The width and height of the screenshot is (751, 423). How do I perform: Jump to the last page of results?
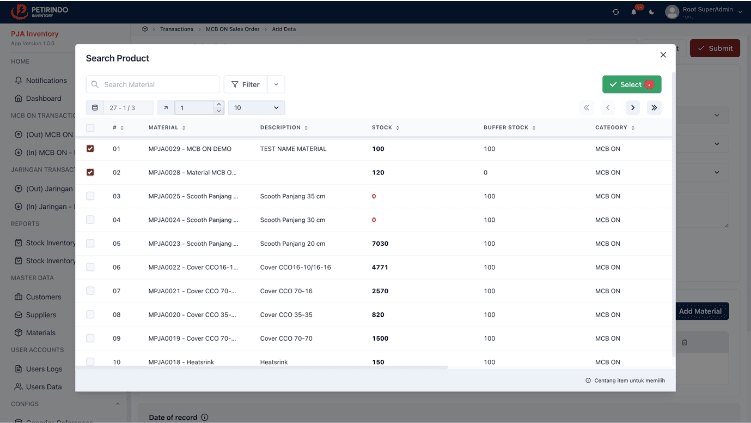[x=654, y=108]
